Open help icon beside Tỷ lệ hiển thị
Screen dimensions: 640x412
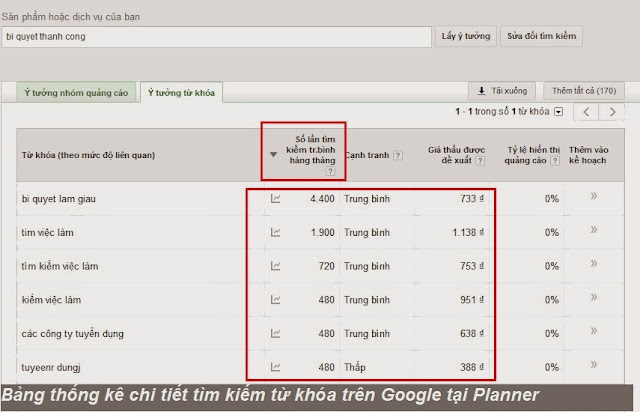coord(555,161)
